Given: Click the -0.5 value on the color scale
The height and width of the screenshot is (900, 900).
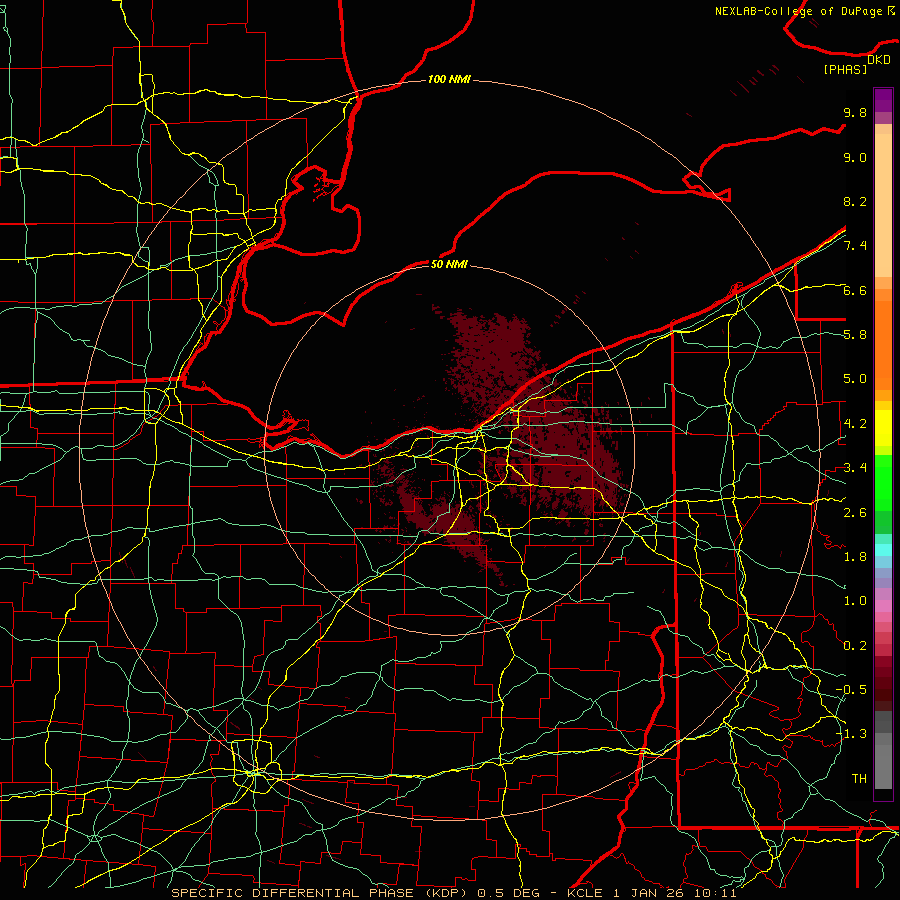Looking at the screenshot, I should point(851,689).
